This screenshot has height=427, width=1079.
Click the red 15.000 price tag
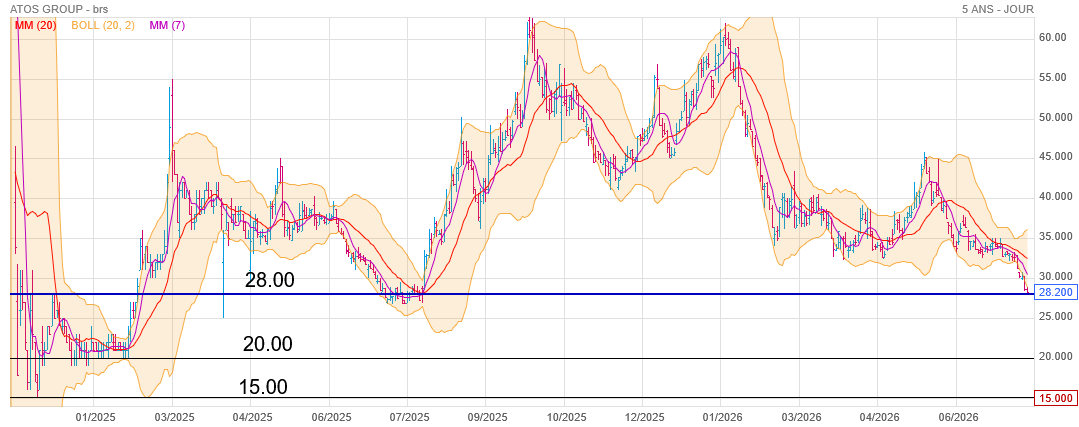click(1055, 397)
